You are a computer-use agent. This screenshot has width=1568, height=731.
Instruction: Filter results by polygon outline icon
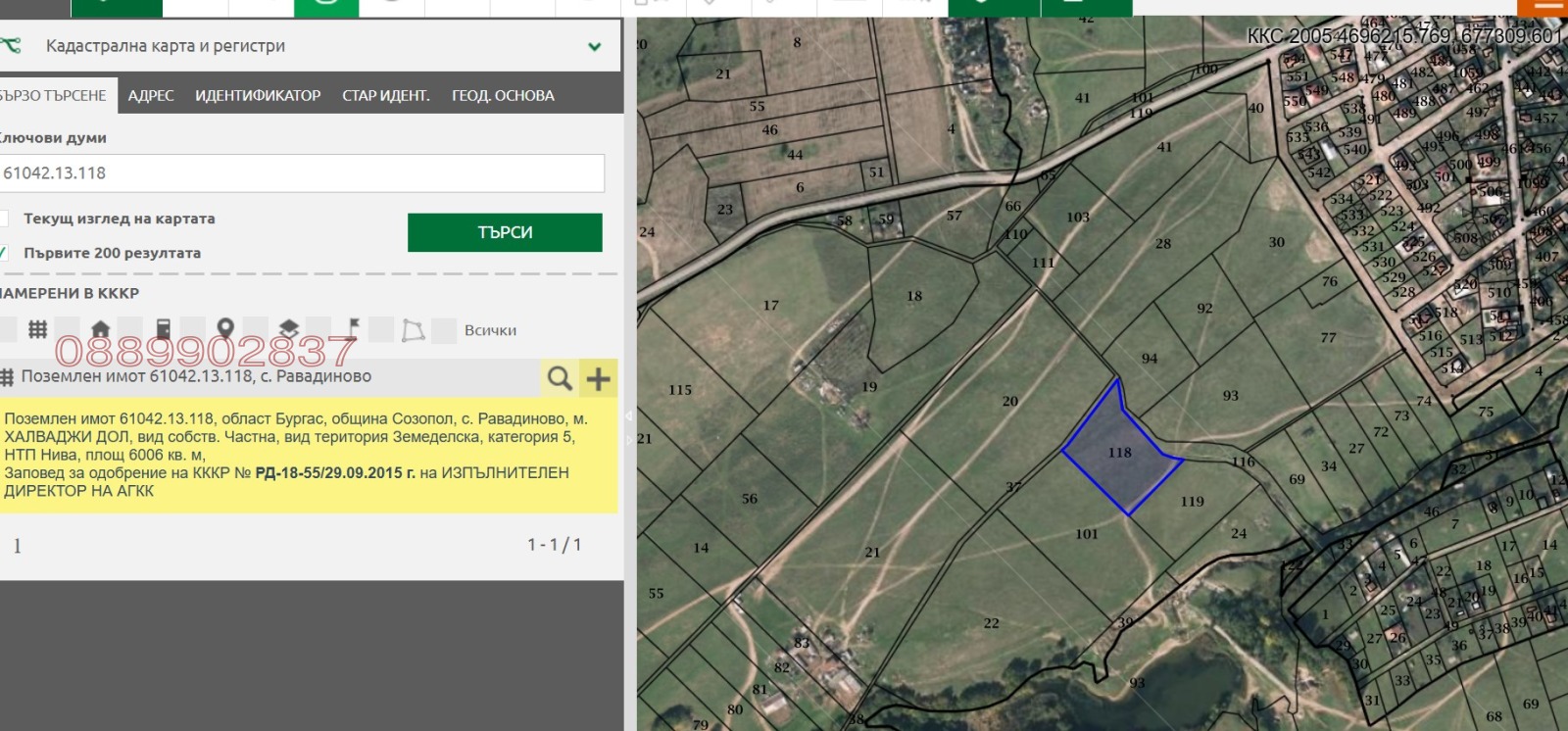414,330
